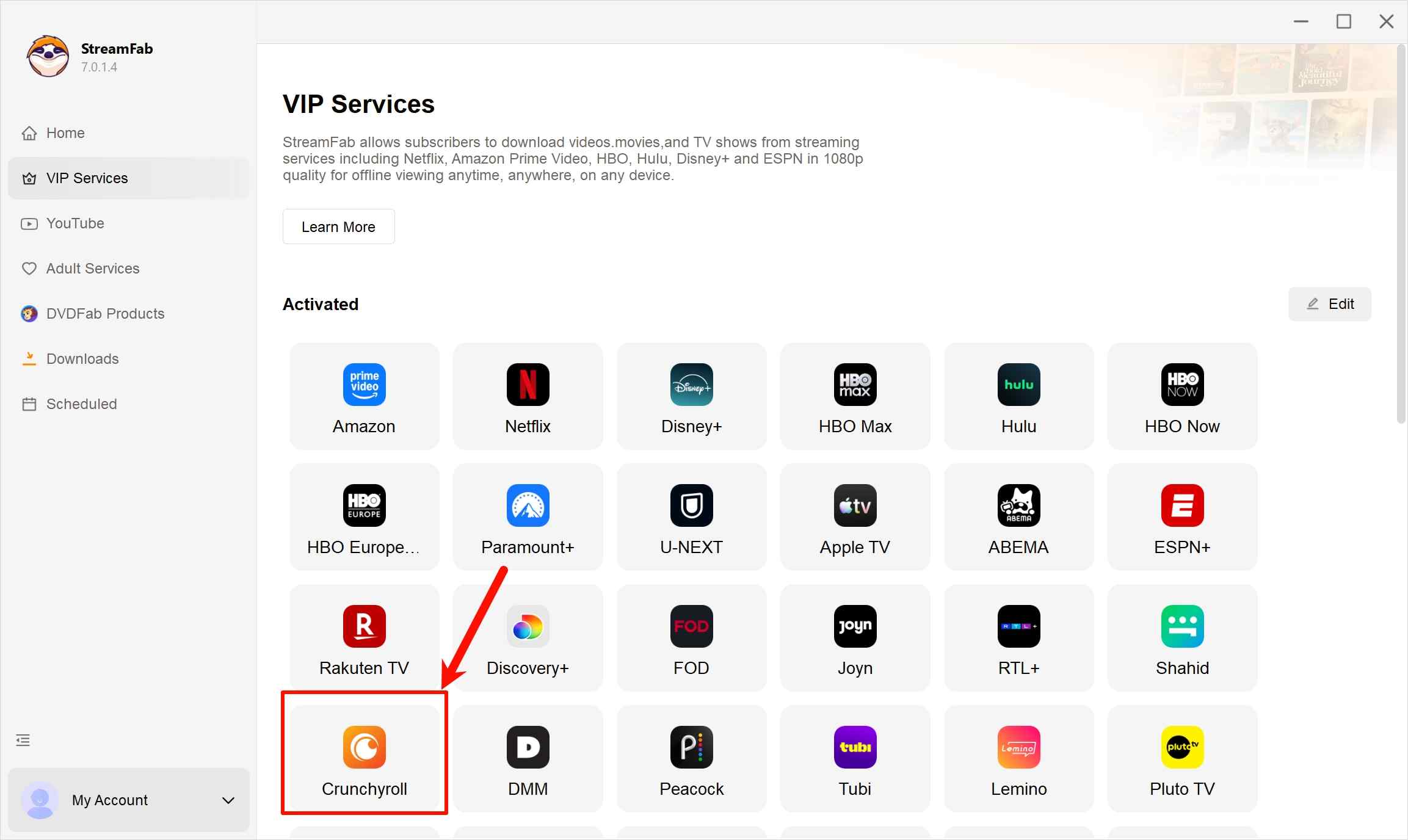Image resolution: width=1408 pixels, height=840 pixels.
Task: Open the Netflix service icon
Action: 527,396
